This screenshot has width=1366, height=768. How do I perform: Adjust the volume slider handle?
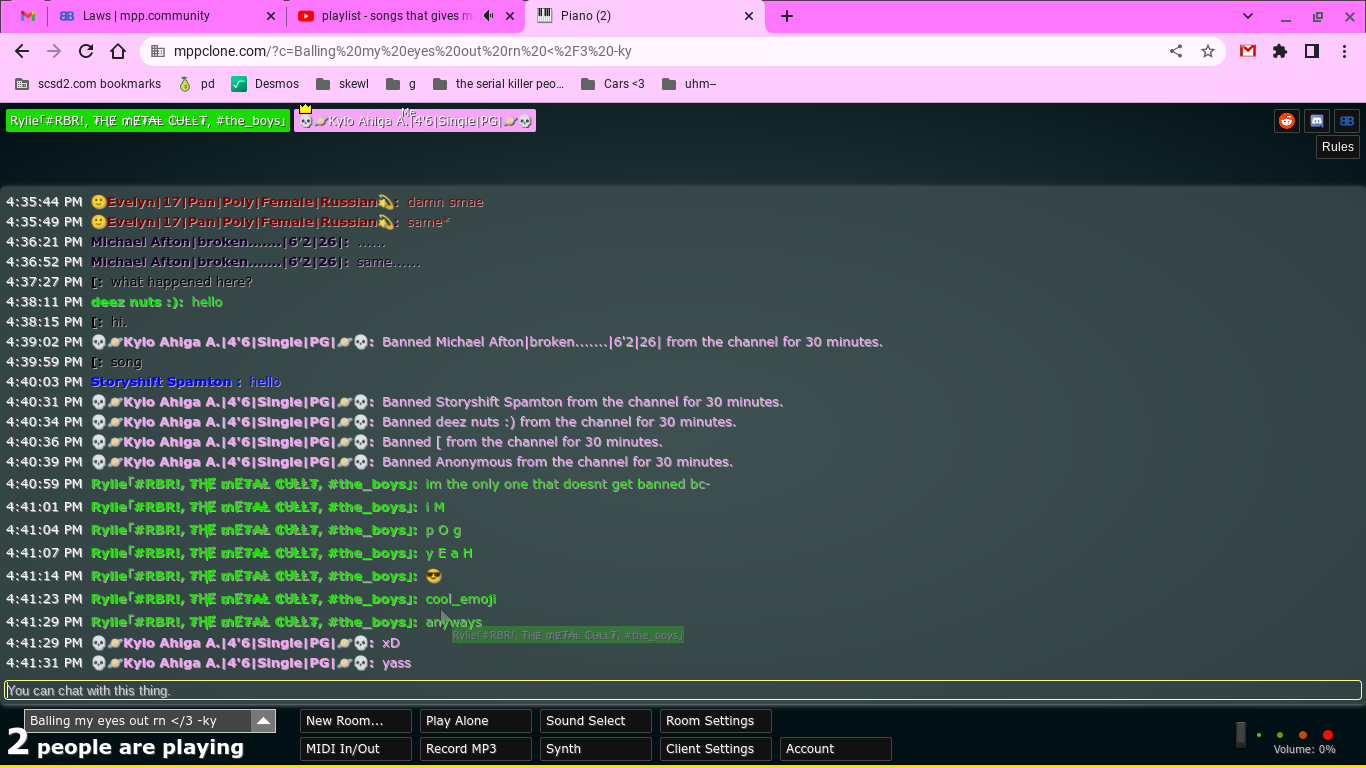1241,734
